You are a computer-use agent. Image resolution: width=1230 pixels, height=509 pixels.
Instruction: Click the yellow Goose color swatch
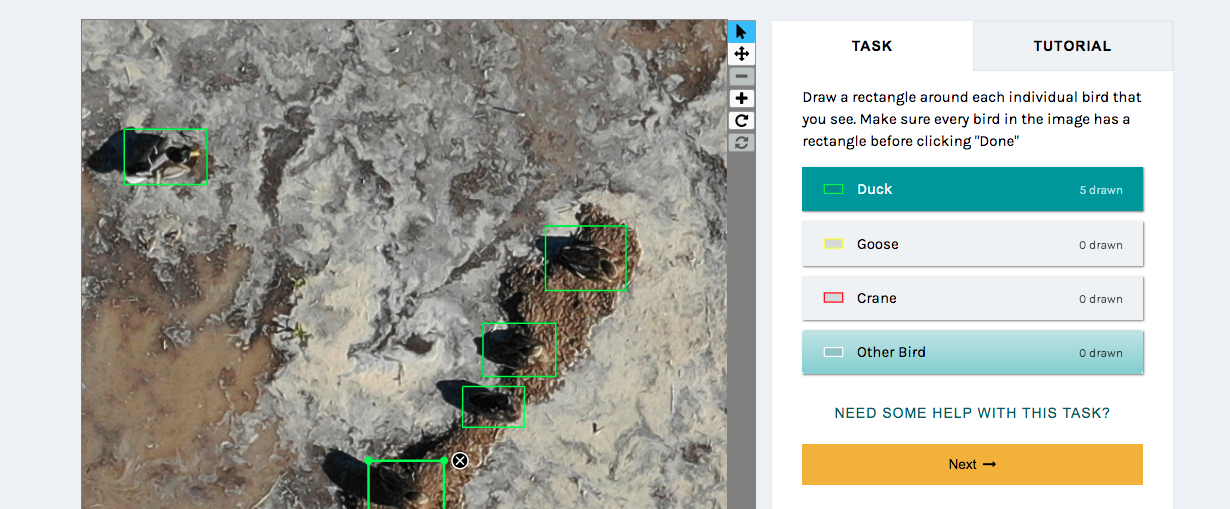pos(833,244)
